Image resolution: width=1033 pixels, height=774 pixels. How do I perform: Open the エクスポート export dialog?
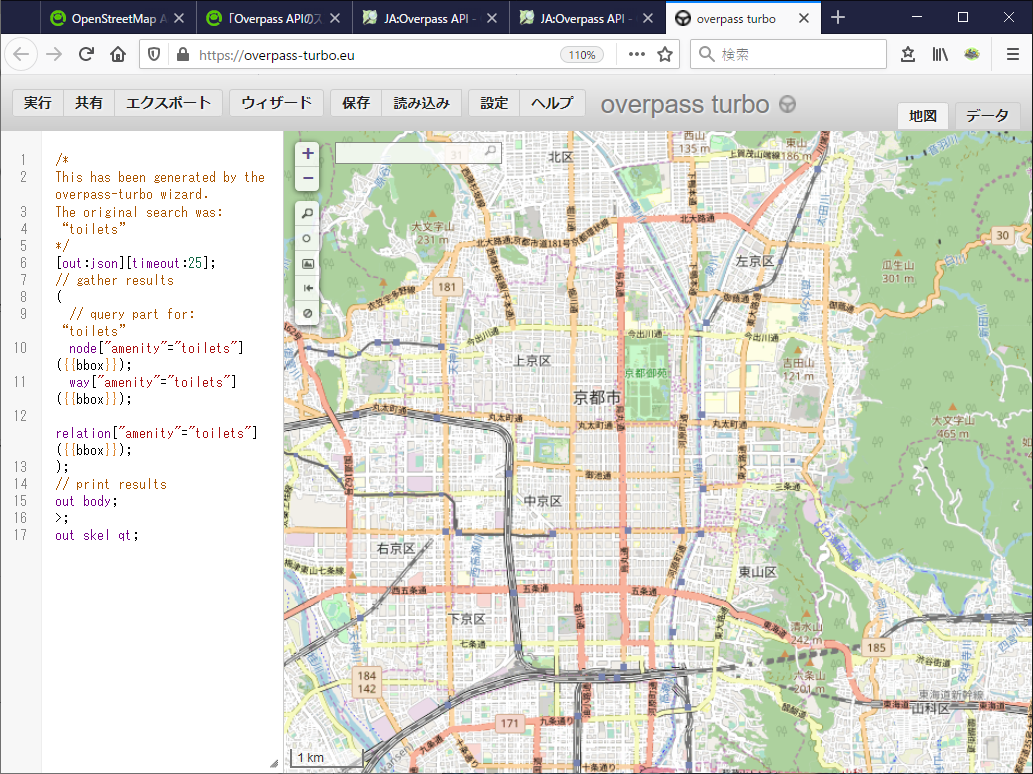169,103
